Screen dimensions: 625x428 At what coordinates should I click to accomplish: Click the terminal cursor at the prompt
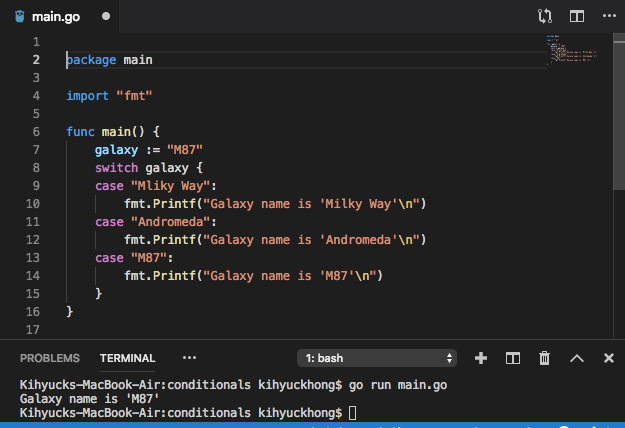coord(353,413)
